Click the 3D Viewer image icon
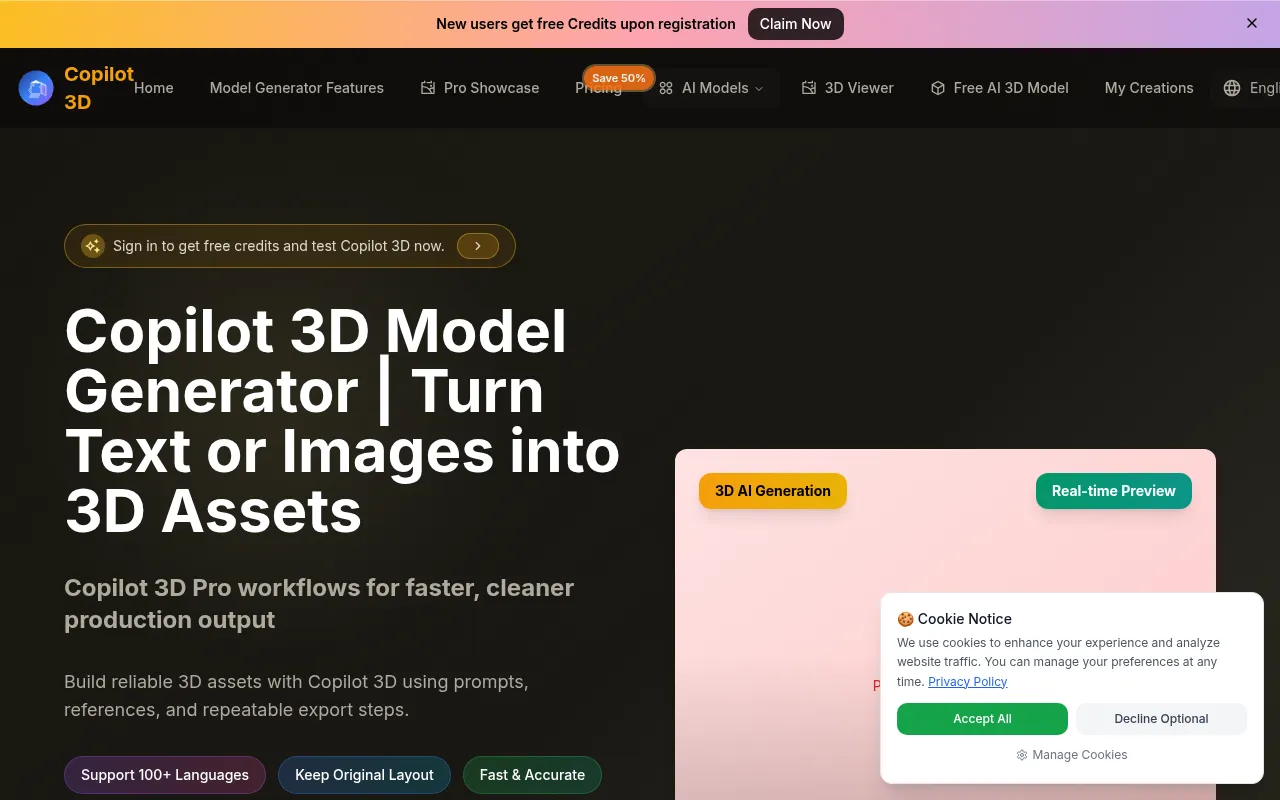 tap(809, 88)
